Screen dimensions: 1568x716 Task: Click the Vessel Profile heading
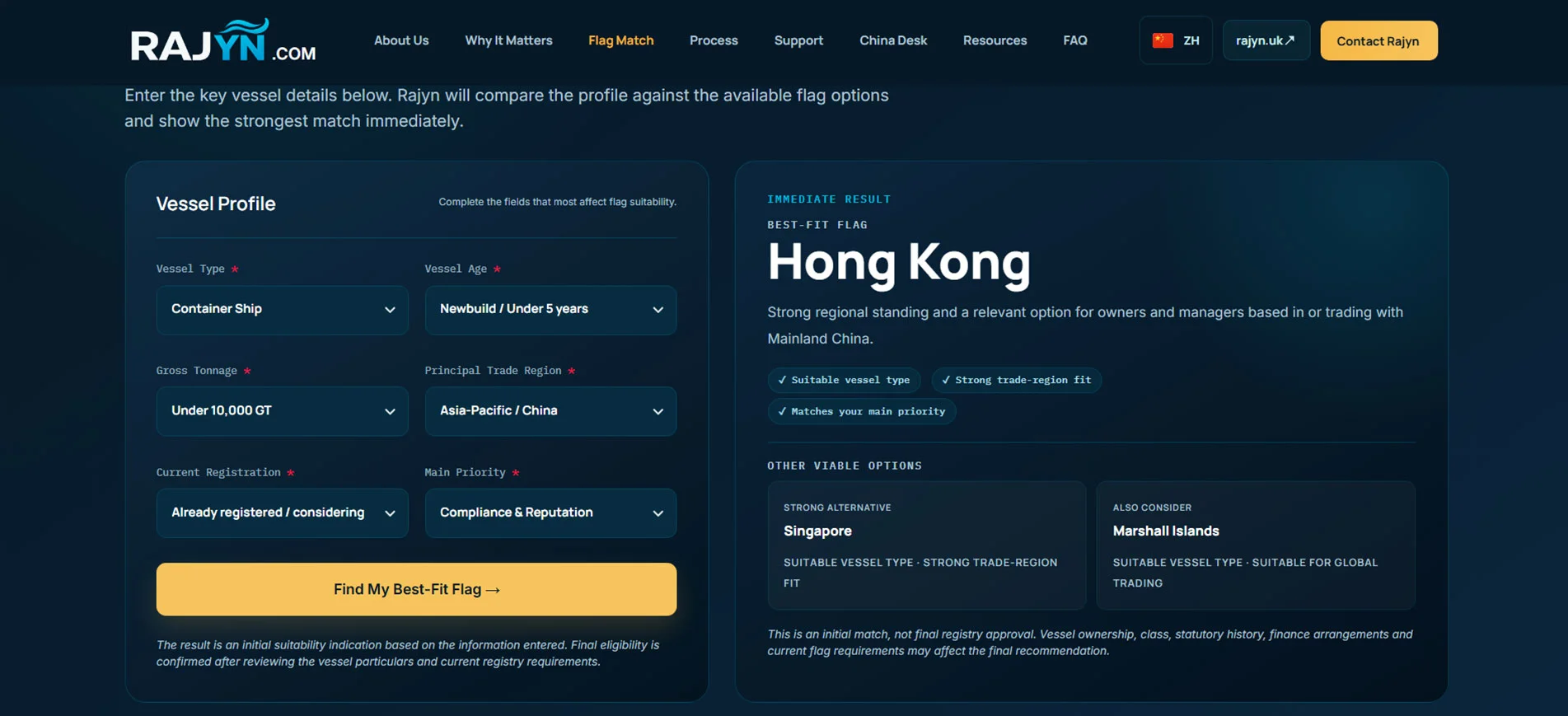[x=216, y=204]
